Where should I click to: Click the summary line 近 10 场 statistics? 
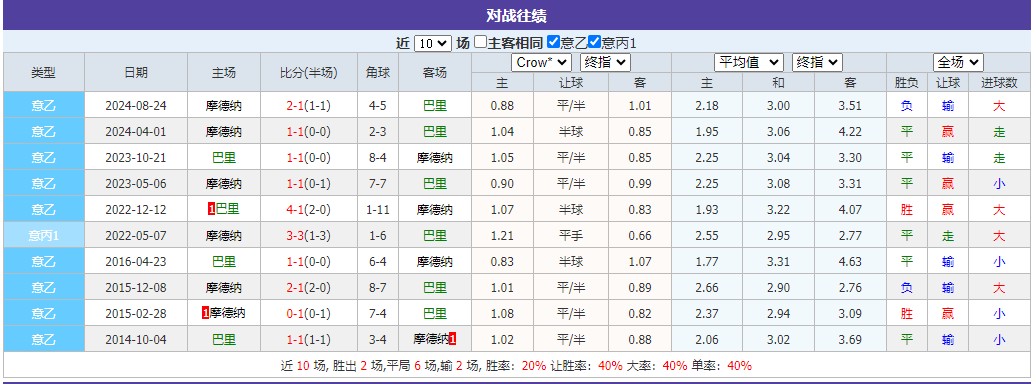click(x=516, y=365)
